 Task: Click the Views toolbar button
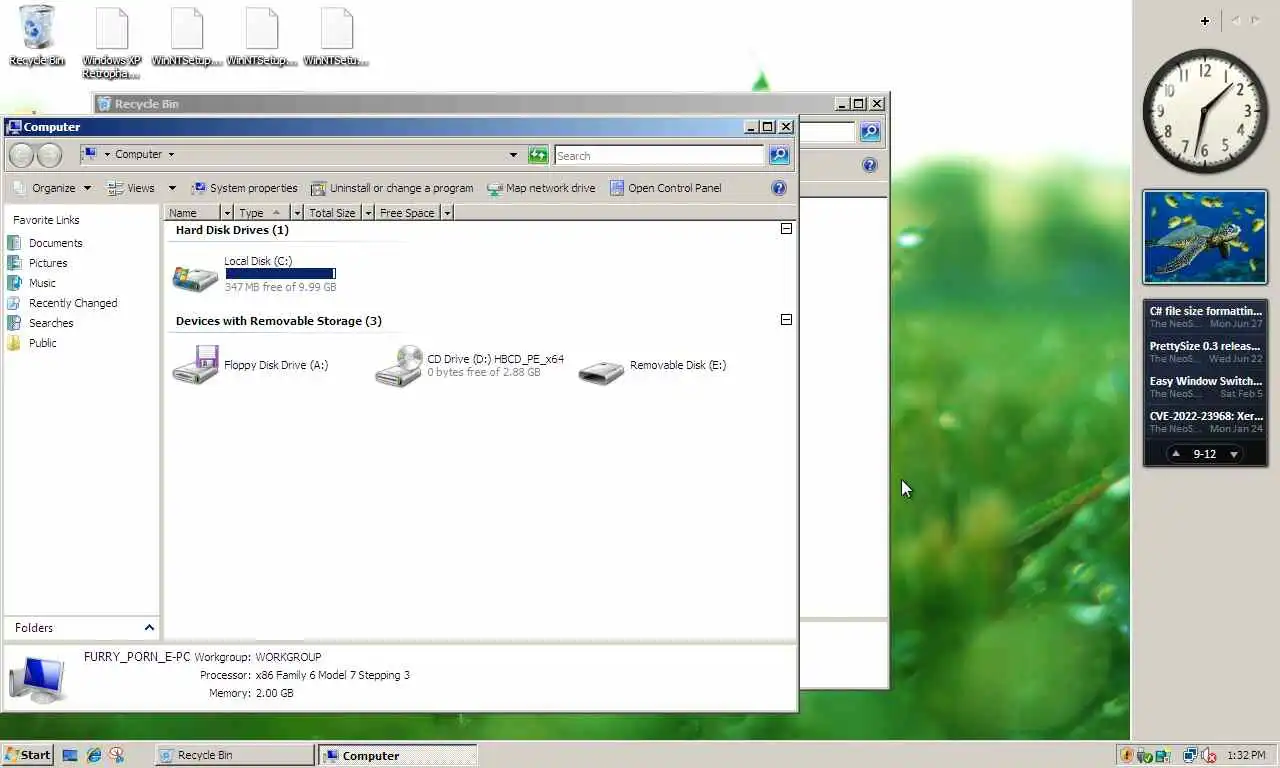(132, 188)
